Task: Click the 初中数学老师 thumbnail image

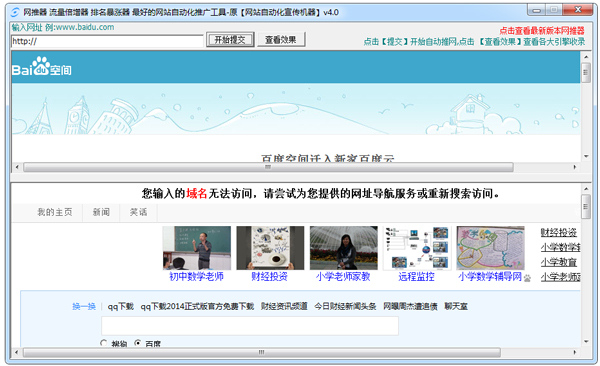Action: click(x=197, y=248)
